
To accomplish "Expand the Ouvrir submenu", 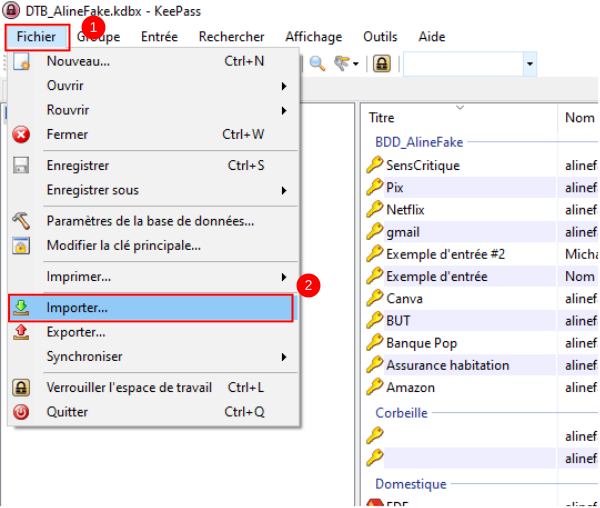I will tap(153, 86).
